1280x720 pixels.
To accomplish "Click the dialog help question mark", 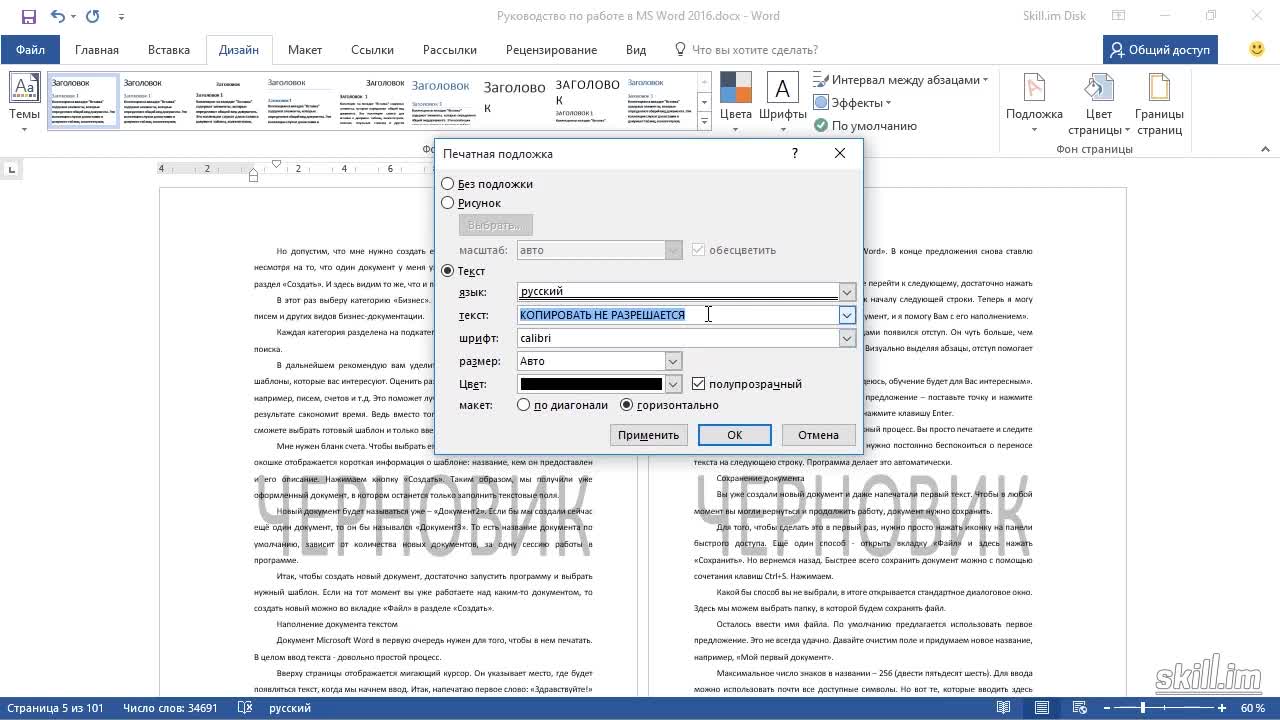I will pos(795,153).
